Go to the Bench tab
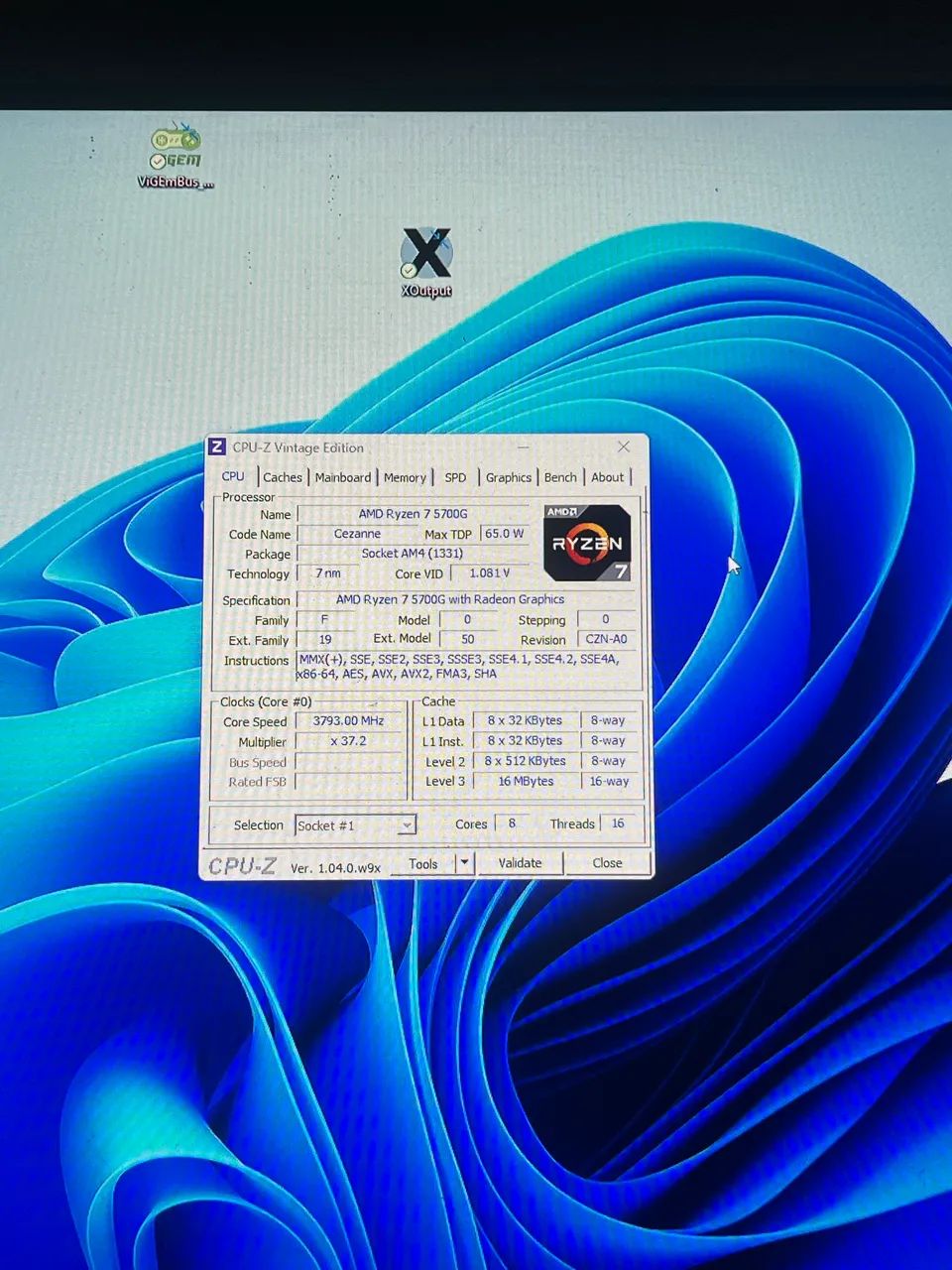 [x=560, y=477]
